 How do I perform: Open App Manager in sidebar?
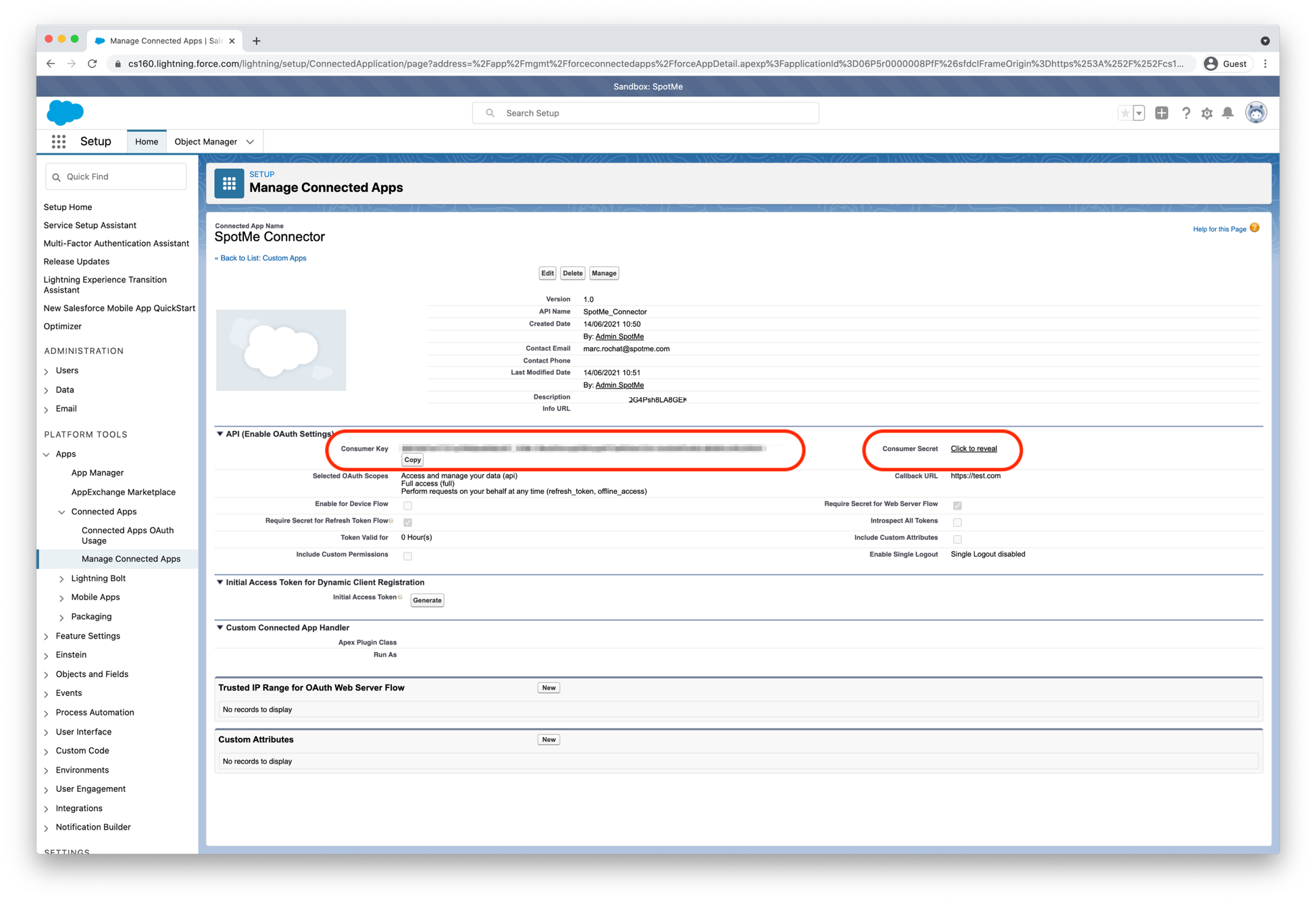click(97, 473)
